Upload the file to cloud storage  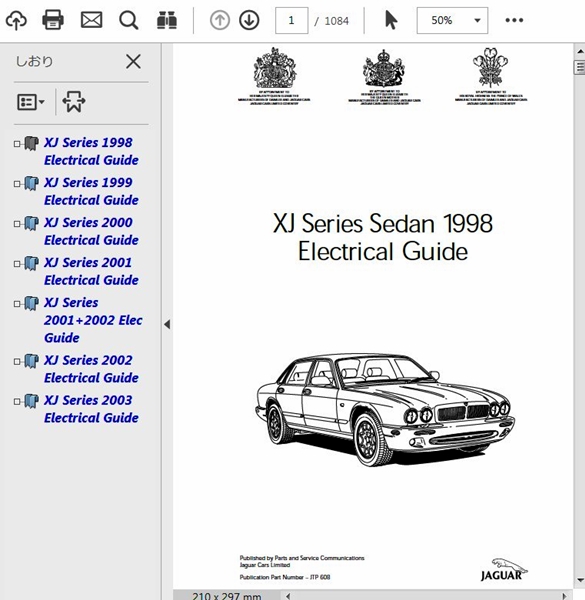click(16, 20)
